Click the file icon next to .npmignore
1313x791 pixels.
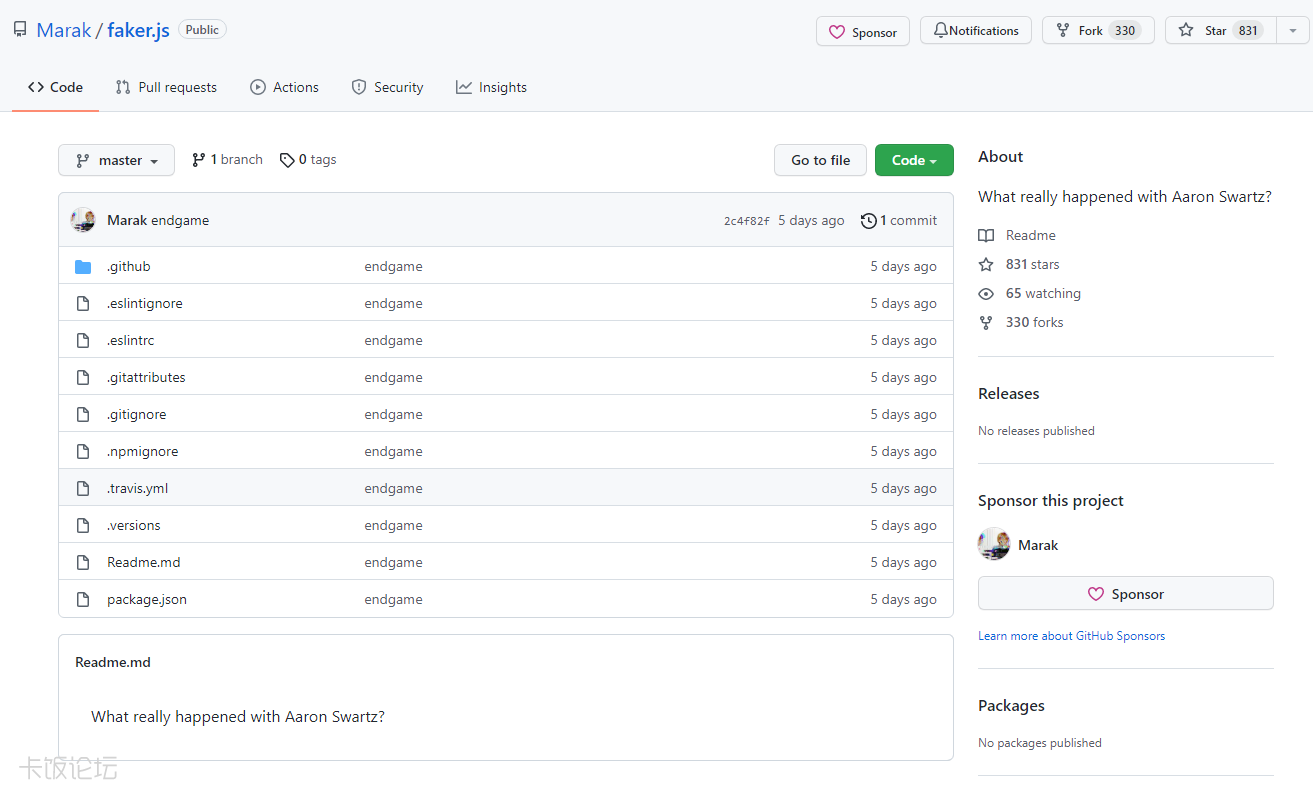coord(83,452)
